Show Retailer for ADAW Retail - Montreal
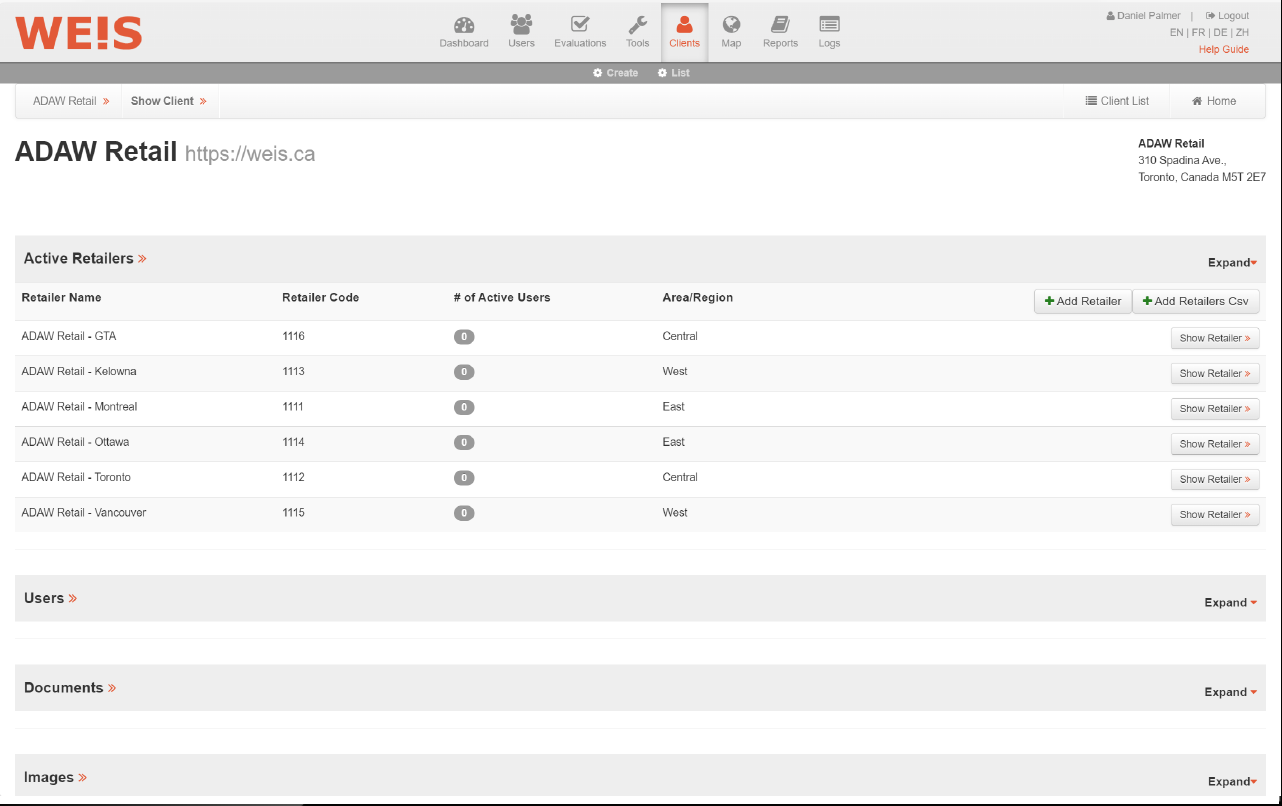The width and height of the screenshot is (1282, 806). tap(1214, 409)
